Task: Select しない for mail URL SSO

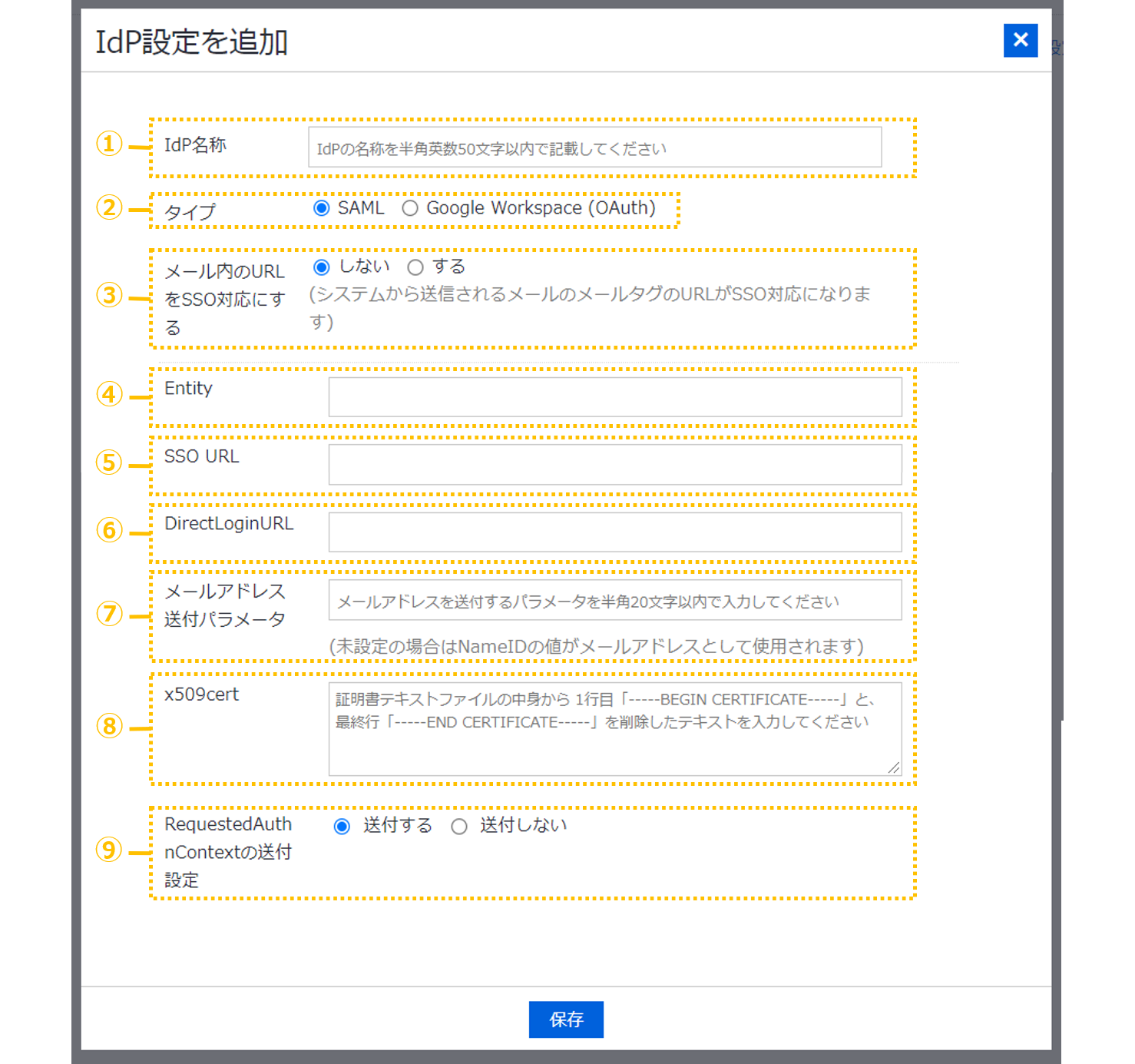Action: [x=322, y=267]
